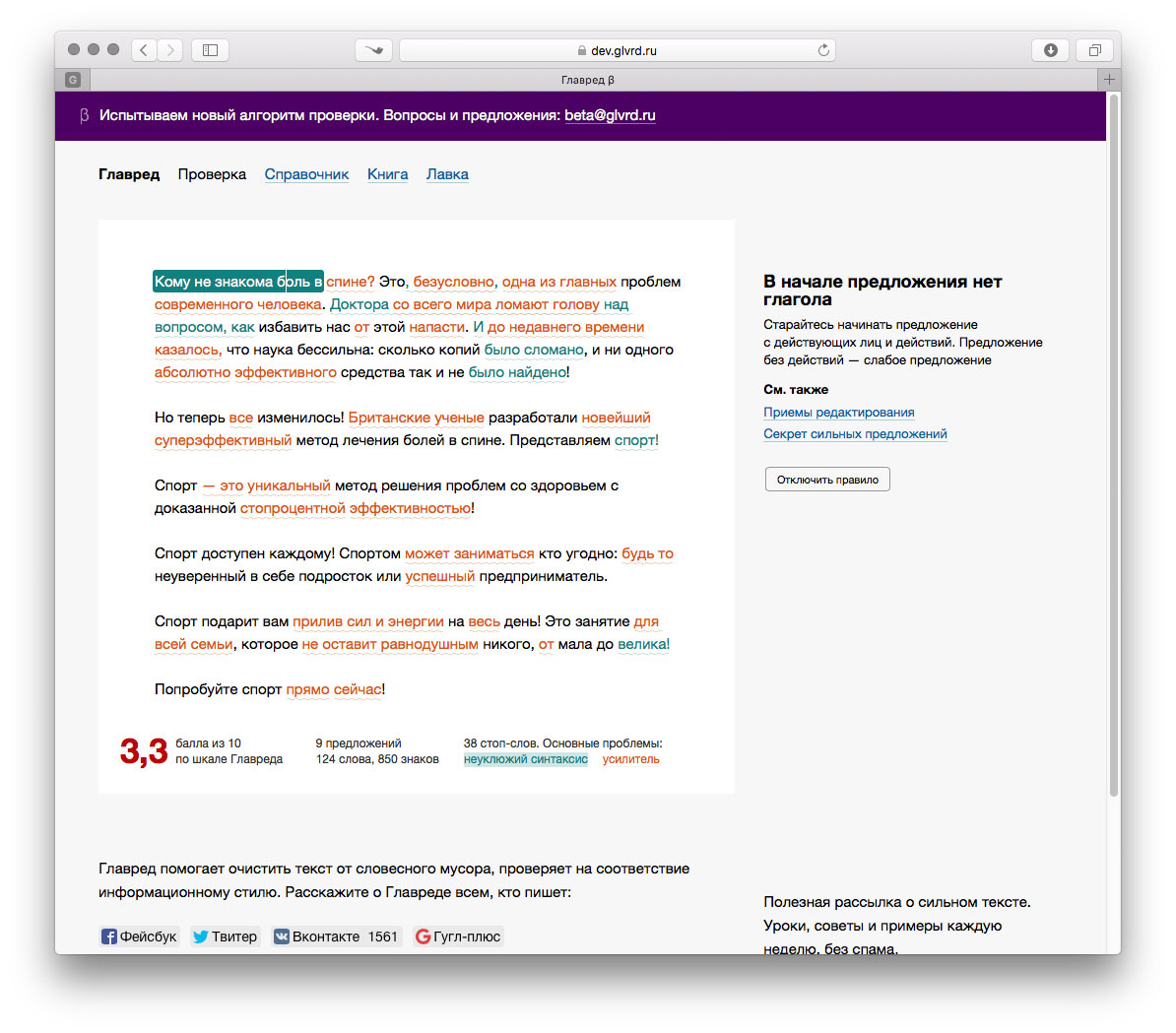Share via Твитер button
This screenshot has height=1033, width=1176.
(225, 936)
